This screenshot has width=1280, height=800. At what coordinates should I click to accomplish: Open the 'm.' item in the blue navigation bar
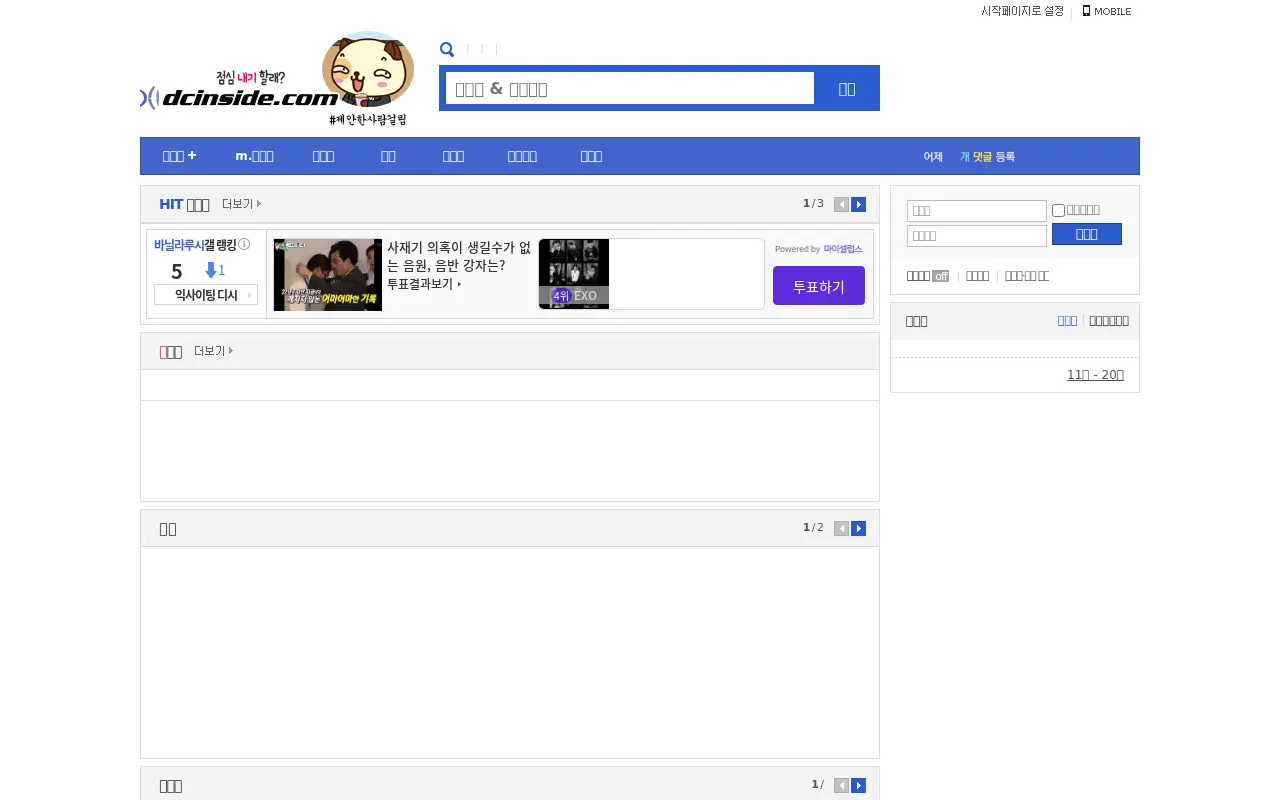(254, 156)
